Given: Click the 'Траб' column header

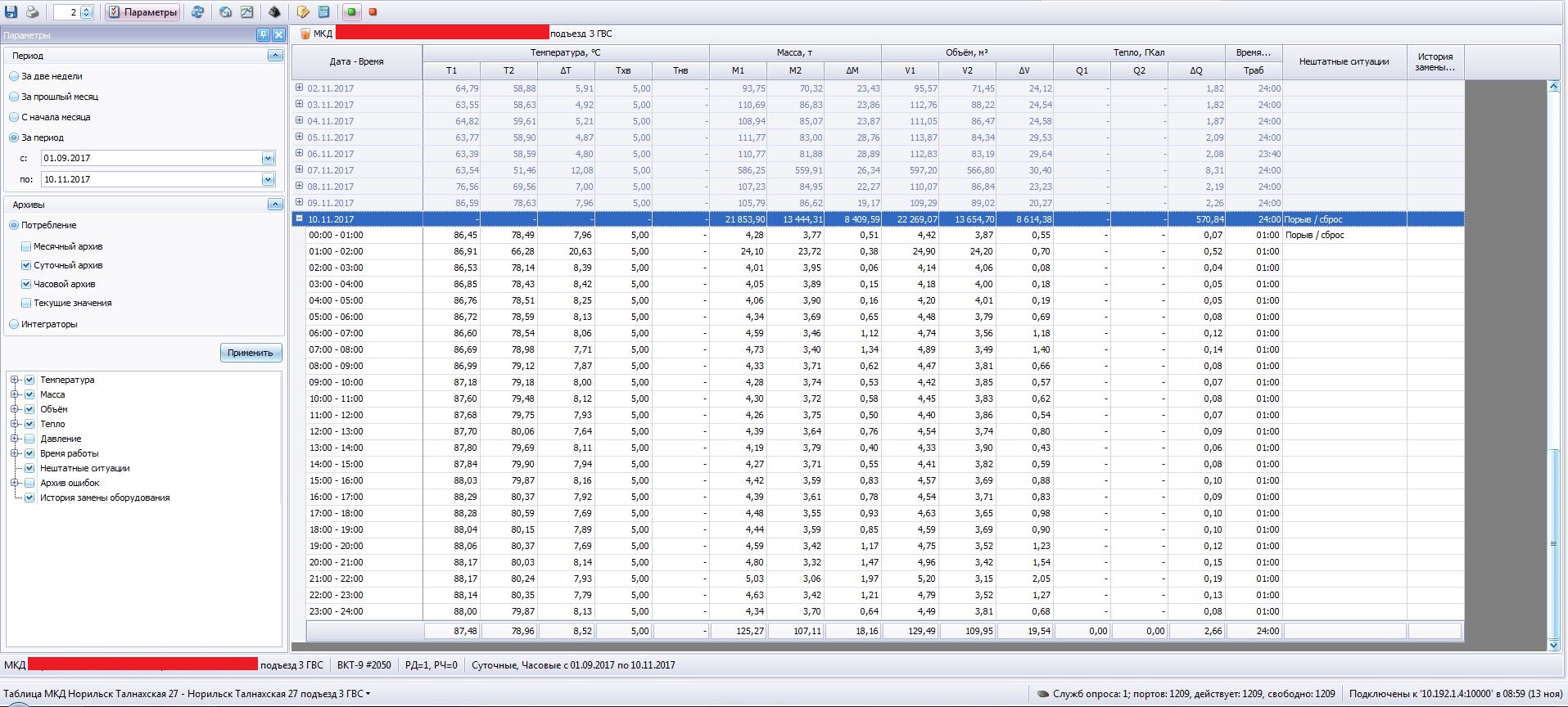Looking at the screenshot, I should 1254,70.
